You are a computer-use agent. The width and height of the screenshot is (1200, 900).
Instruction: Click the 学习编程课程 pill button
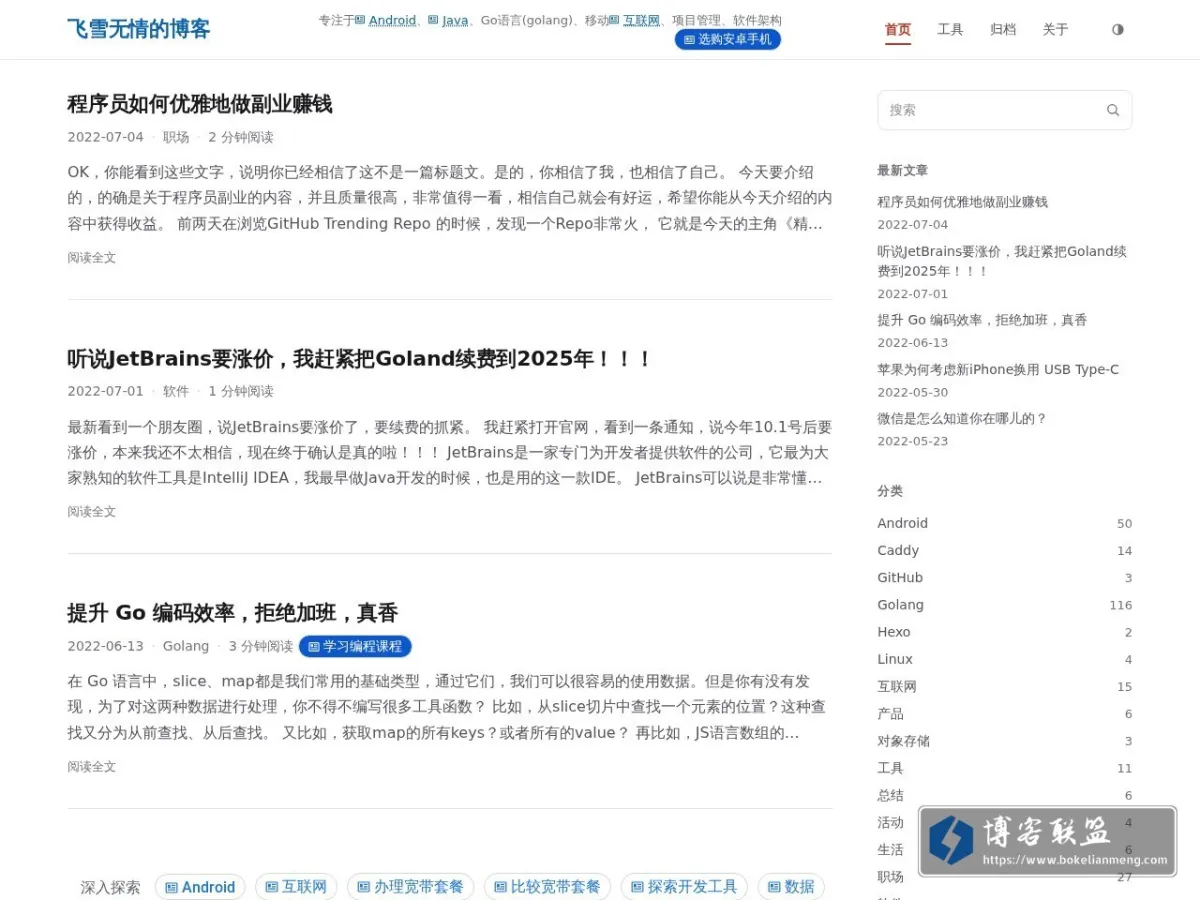coord(355,647)
